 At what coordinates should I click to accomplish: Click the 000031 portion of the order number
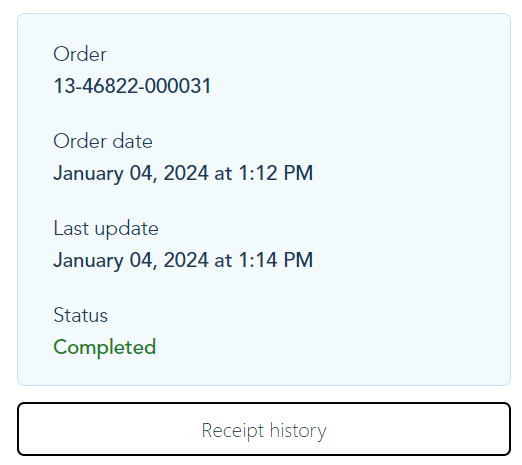point(178,86)
